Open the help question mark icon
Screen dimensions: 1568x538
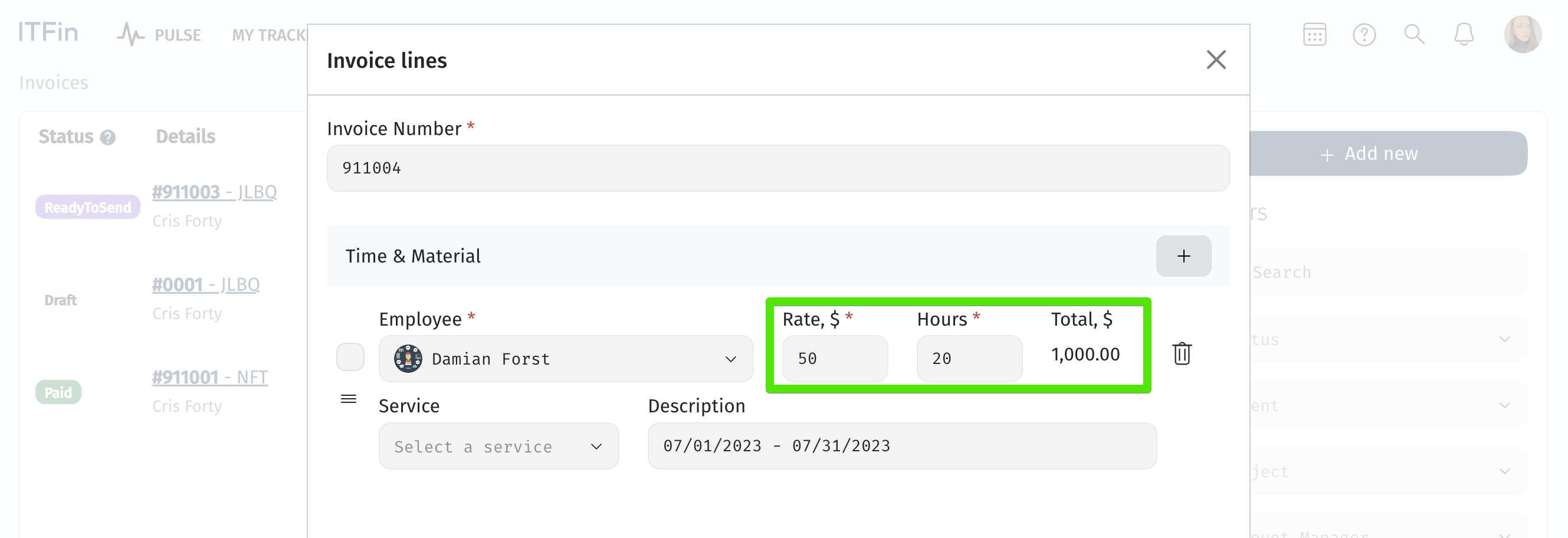[x=1363, y=35]
